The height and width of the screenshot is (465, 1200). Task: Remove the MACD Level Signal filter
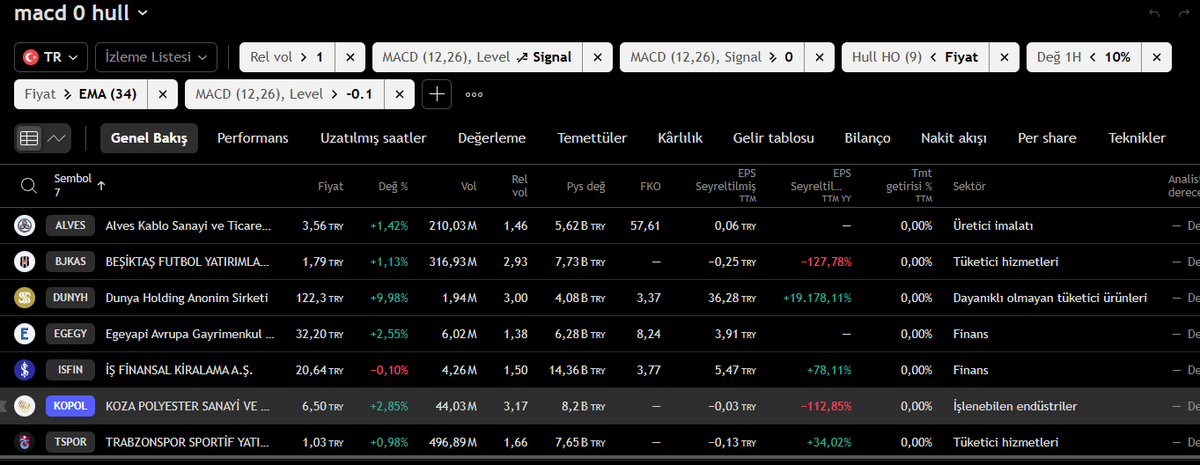pos(597,57)
